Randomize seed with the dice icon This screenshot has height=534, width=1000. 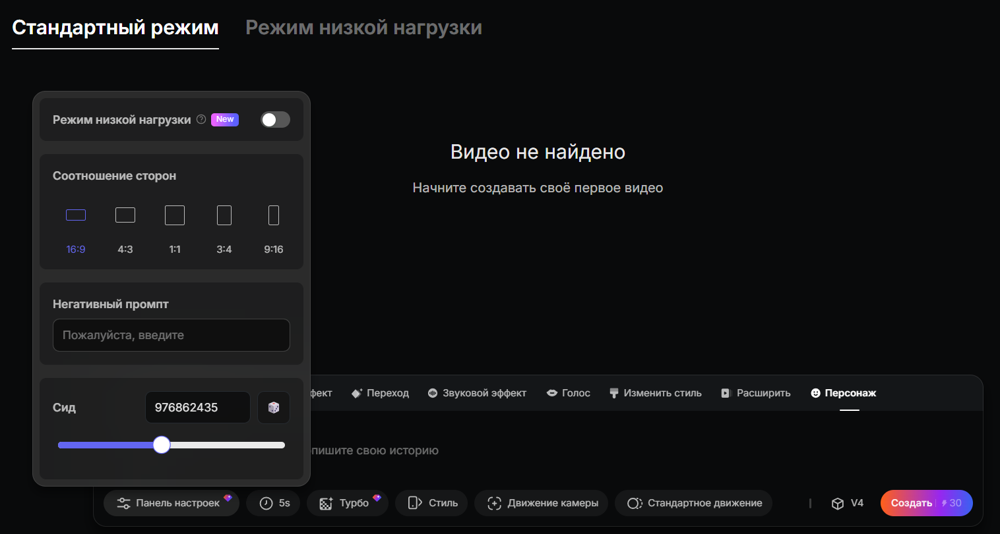274,408
